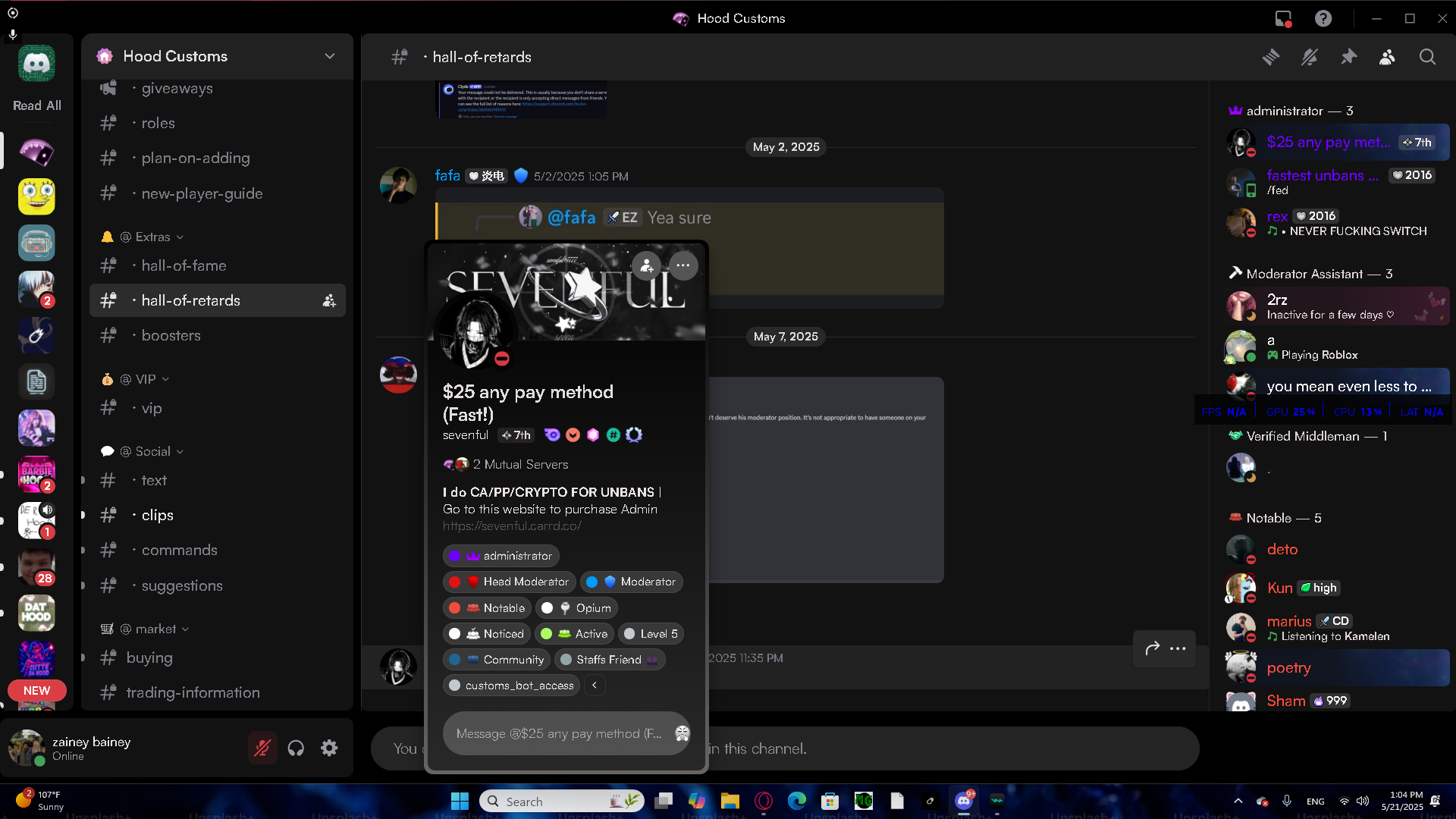Click the search magnifier icon

1427,57
